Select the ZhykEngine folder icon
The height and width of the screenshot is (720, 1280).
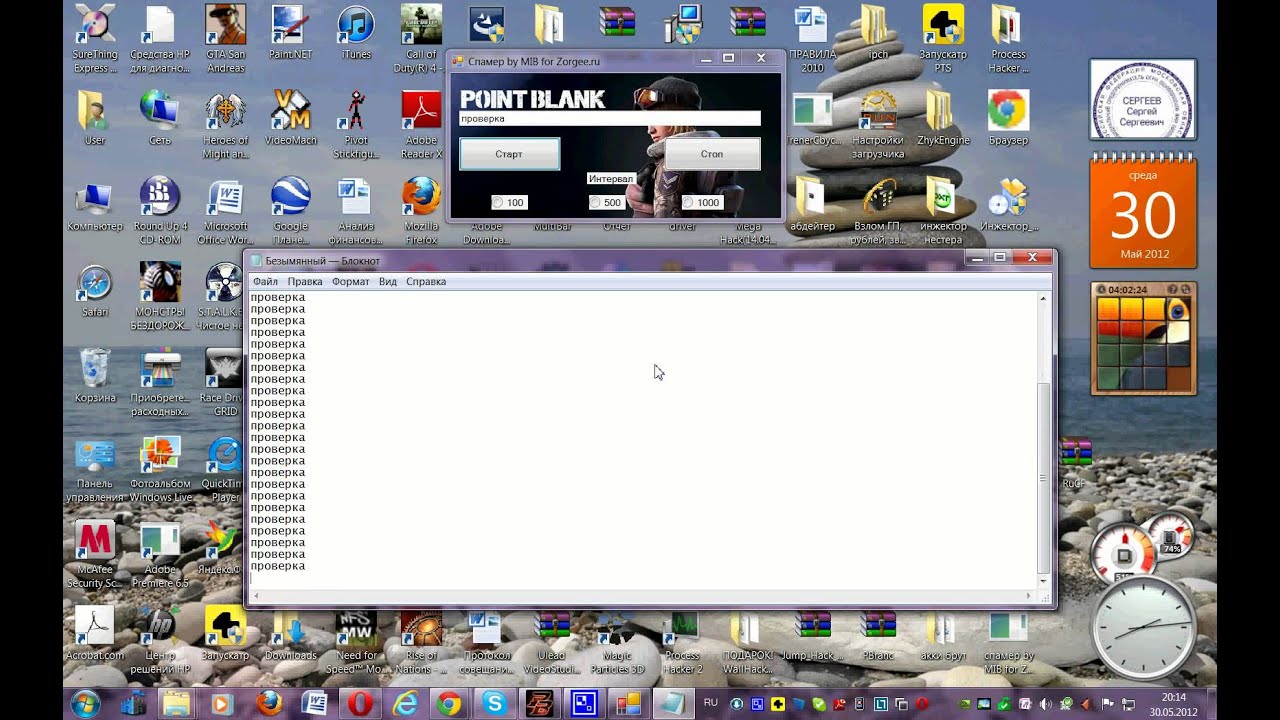pyautogui.click(x=943, y=118)
